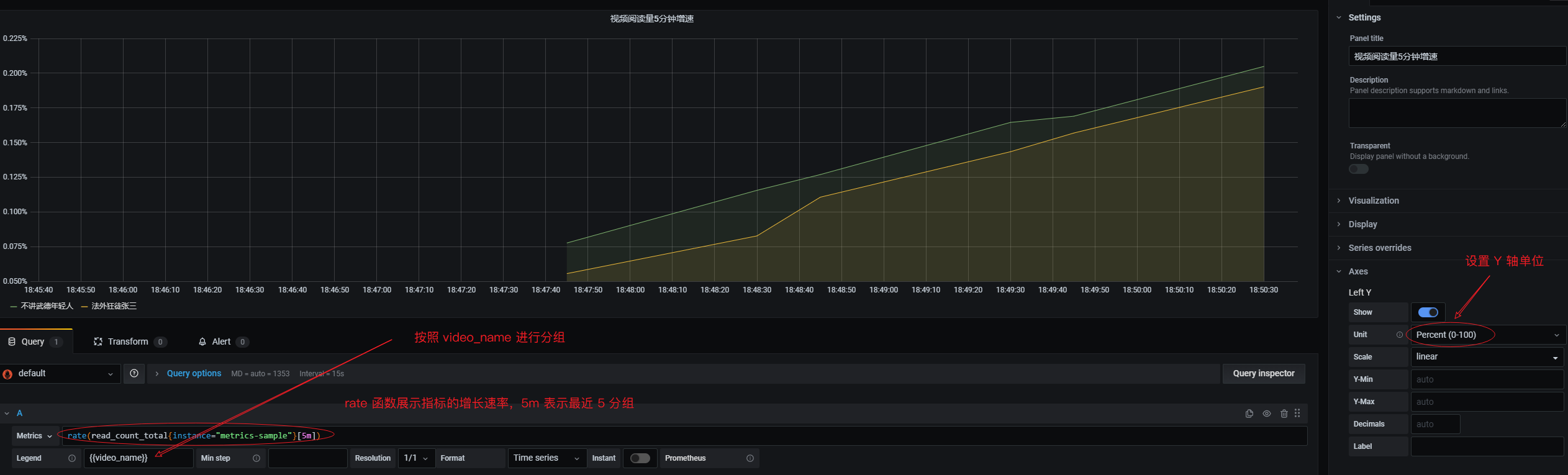The image size is (1568, 475).
Task: Open the Scale linear dropdown
Action: pos(1487,357)
